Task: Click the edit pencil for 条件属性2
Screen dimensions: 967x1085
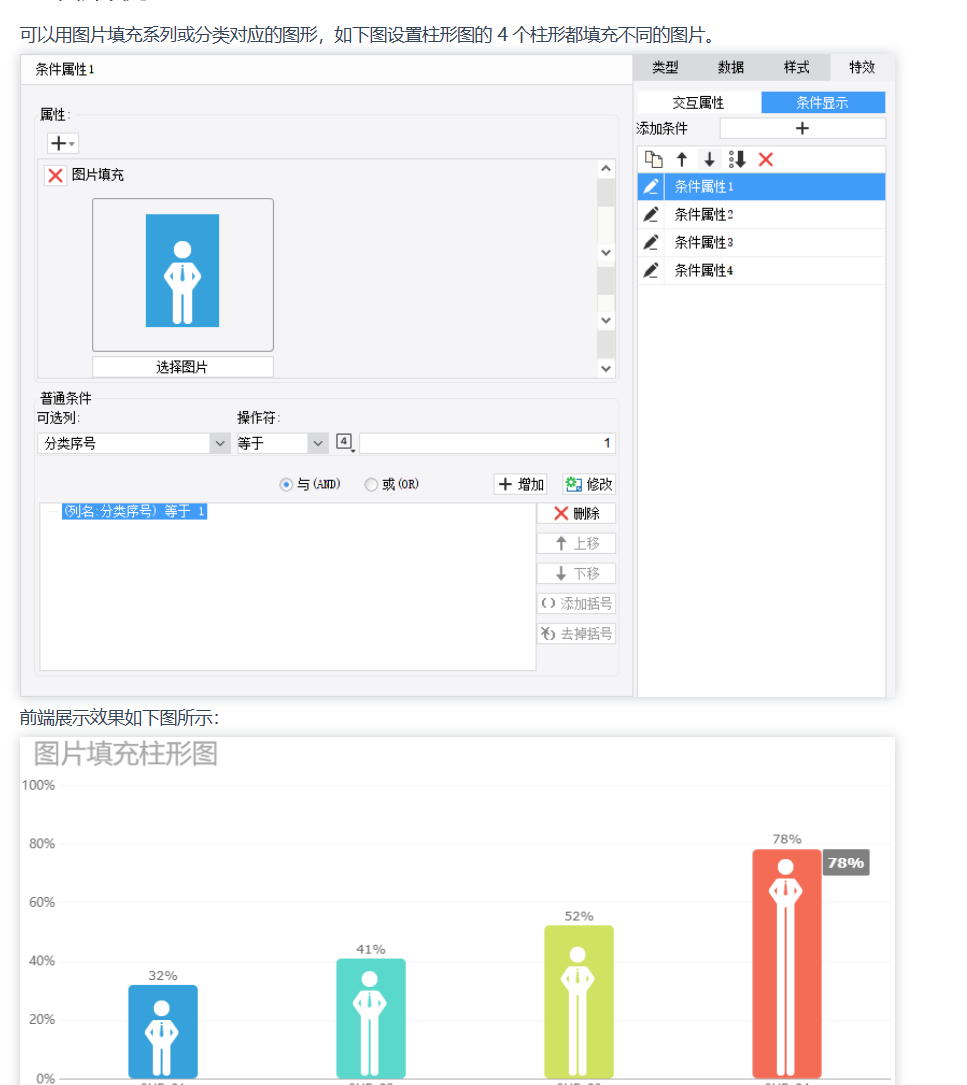Action: click(651, 215)
